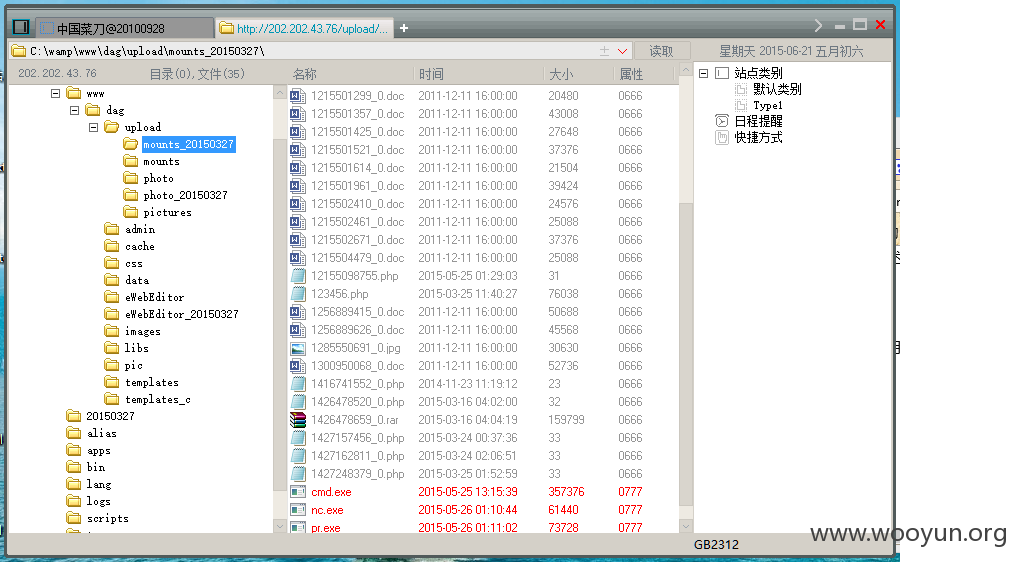
Task: Click folder tree scrollbar down arrow
Action: point(280,526)
